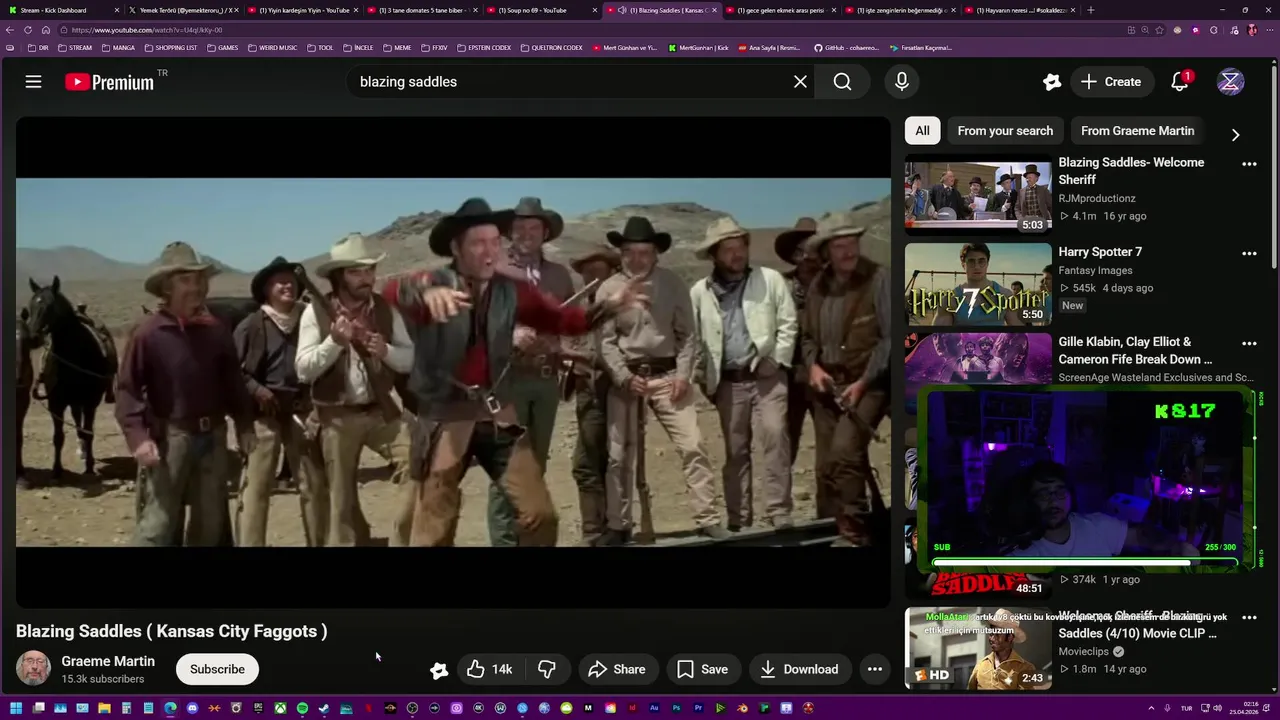Open the Movieclips channel name

[x=1083, y=651]
